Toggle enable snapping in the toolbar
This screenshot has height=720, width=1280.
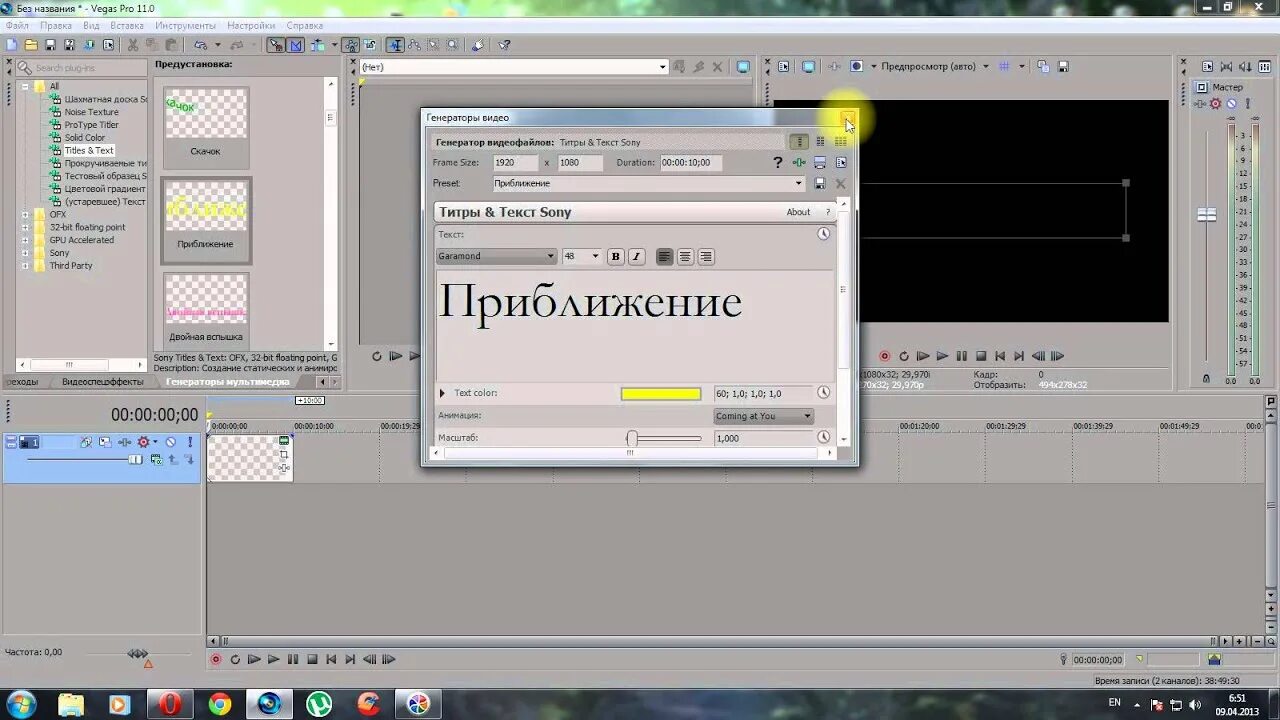(x=276, y=45)
